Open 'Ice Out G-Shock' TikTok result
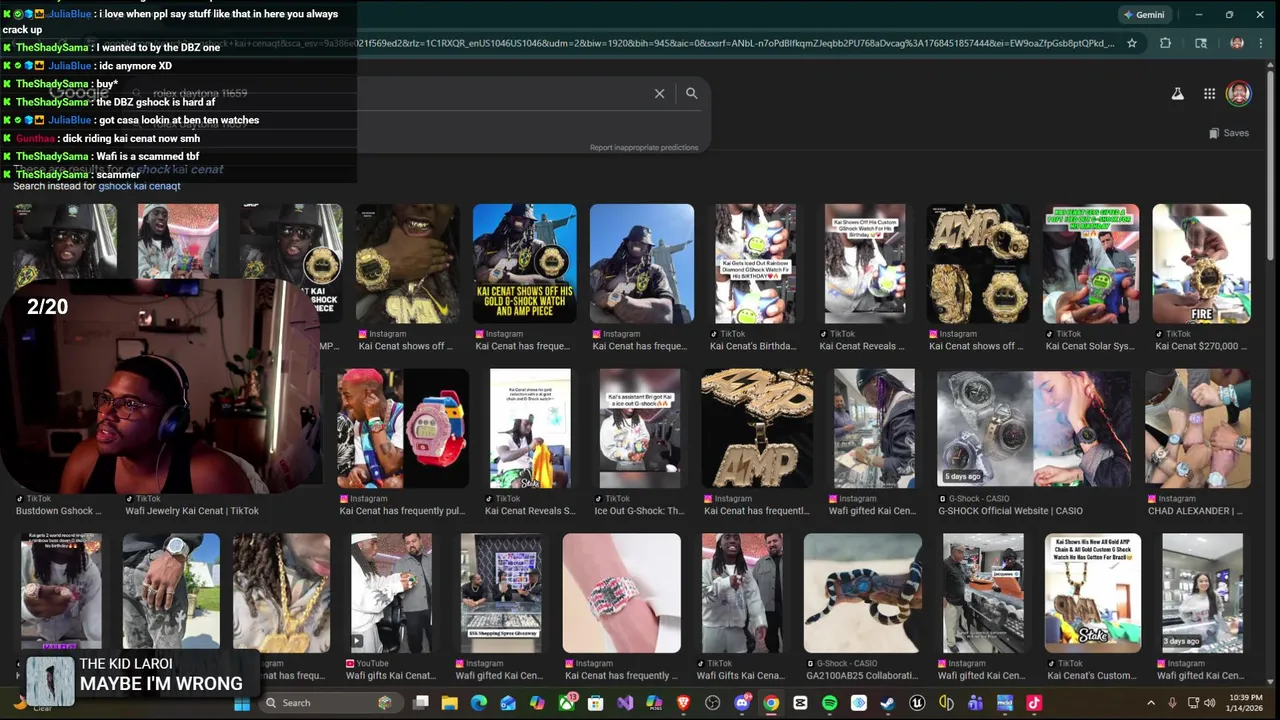This screenshot has height=720, width=1280. 639,511
